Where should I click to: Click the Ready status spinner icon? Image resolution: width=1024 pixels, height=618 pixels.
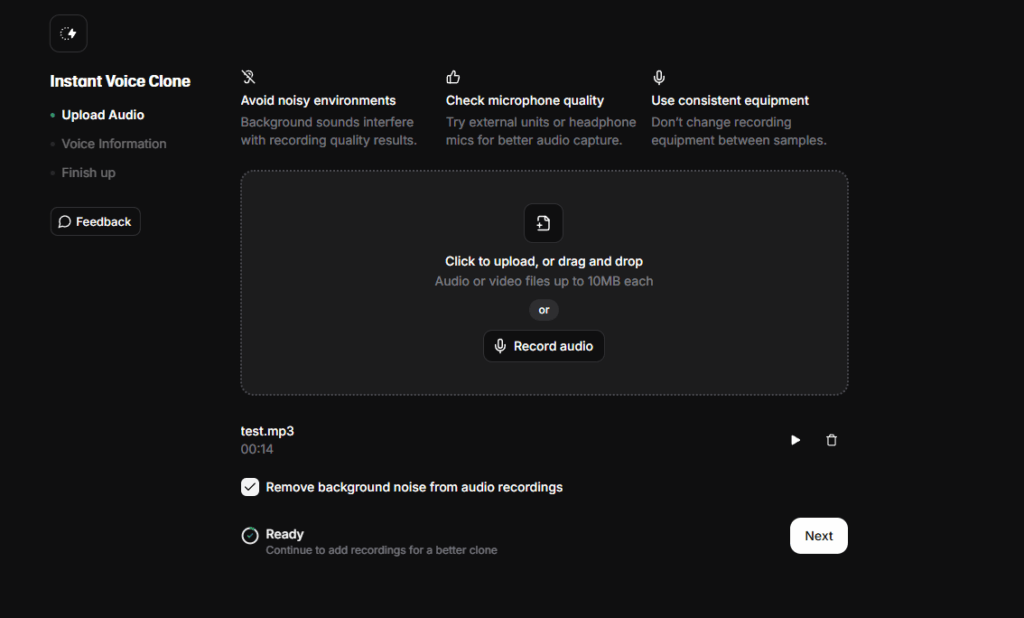(x=250, y=536)
